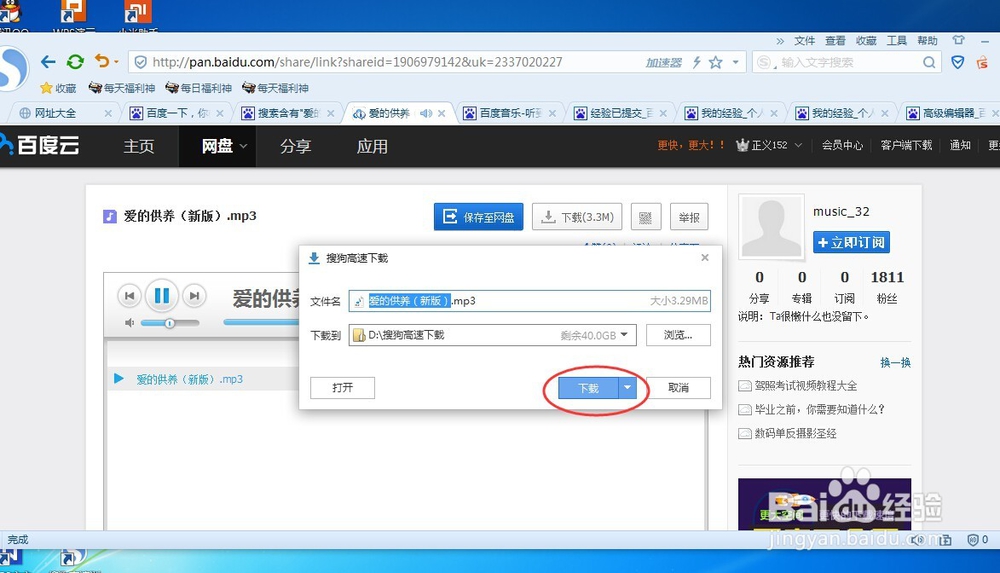Mute the tab's speaker icon on 爱的供养 tab

tap(425, 113)
